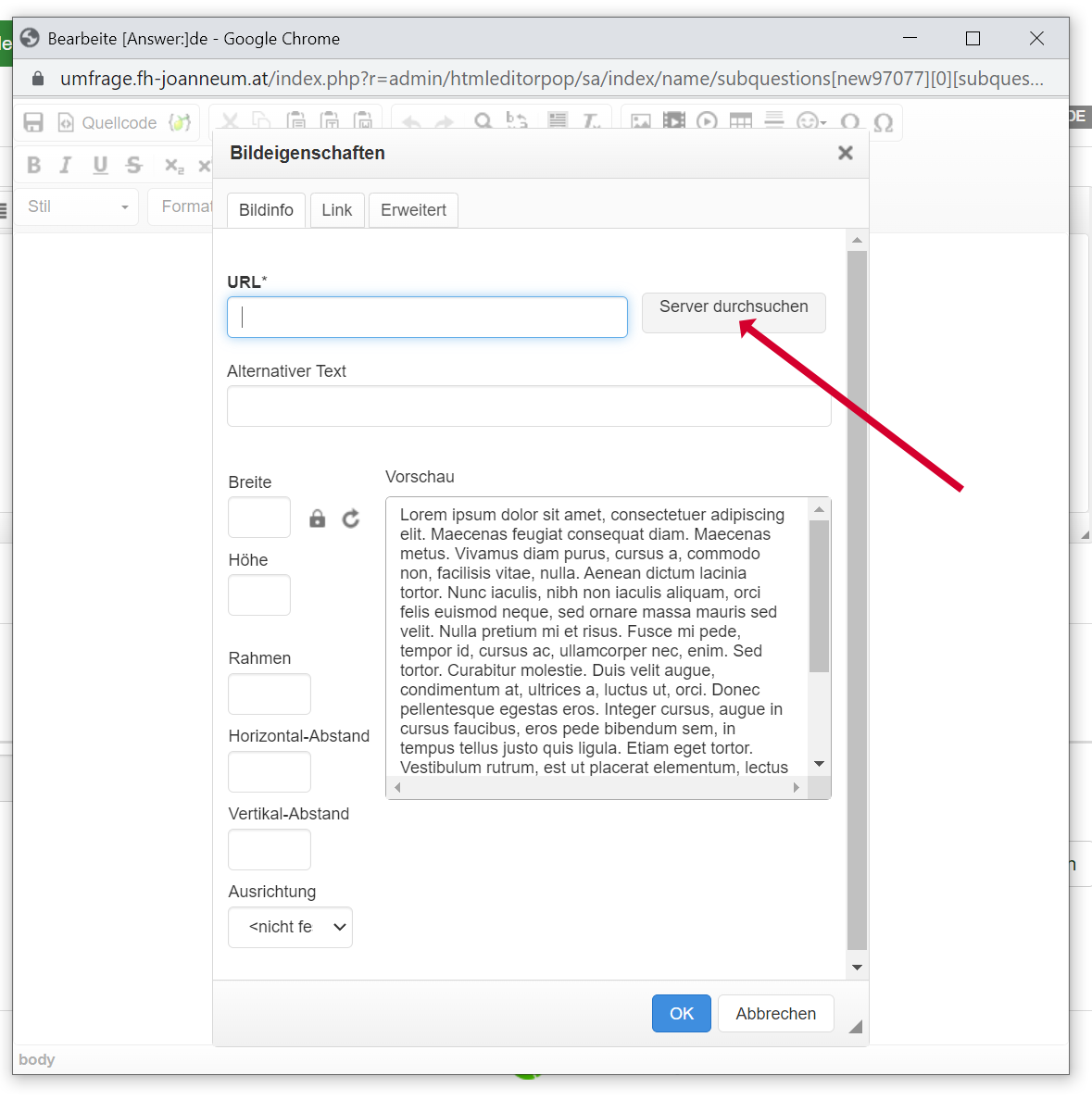This screenshot has width=1092, height=1100.
Task: Apply Strikethrough formatting
Action: [134, 165]
